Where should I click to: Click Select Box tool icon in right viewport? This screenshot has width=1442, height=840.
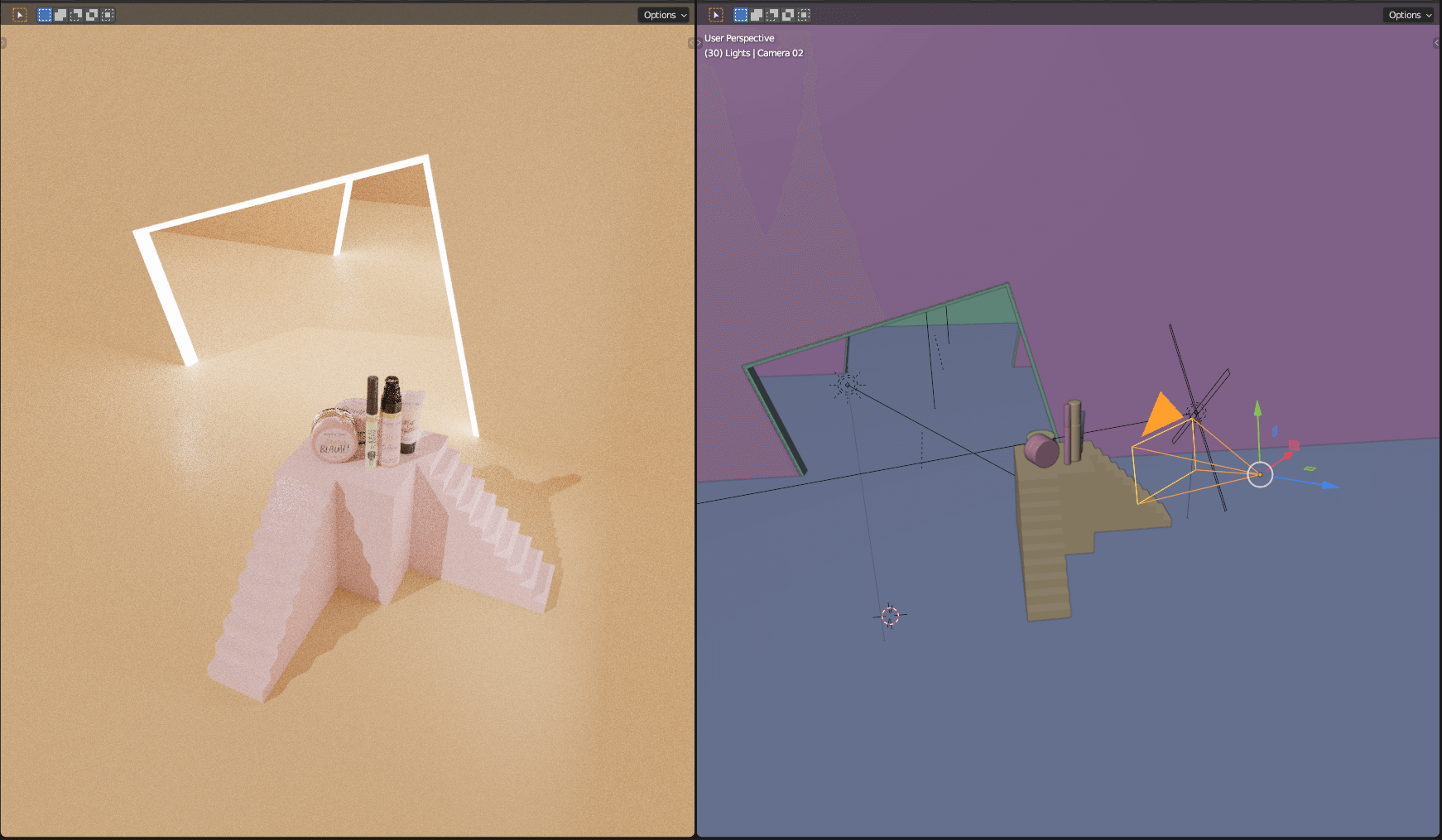point(716,15)
